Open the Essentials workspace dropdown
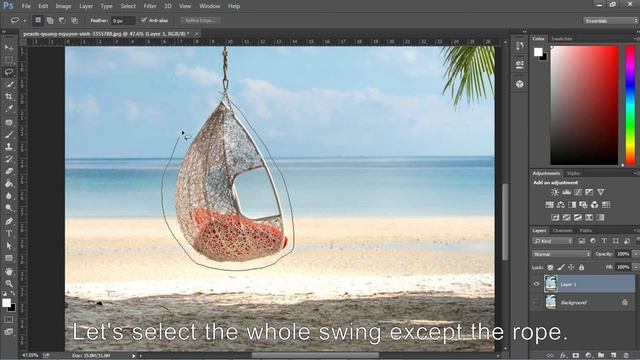 (610, 20)
